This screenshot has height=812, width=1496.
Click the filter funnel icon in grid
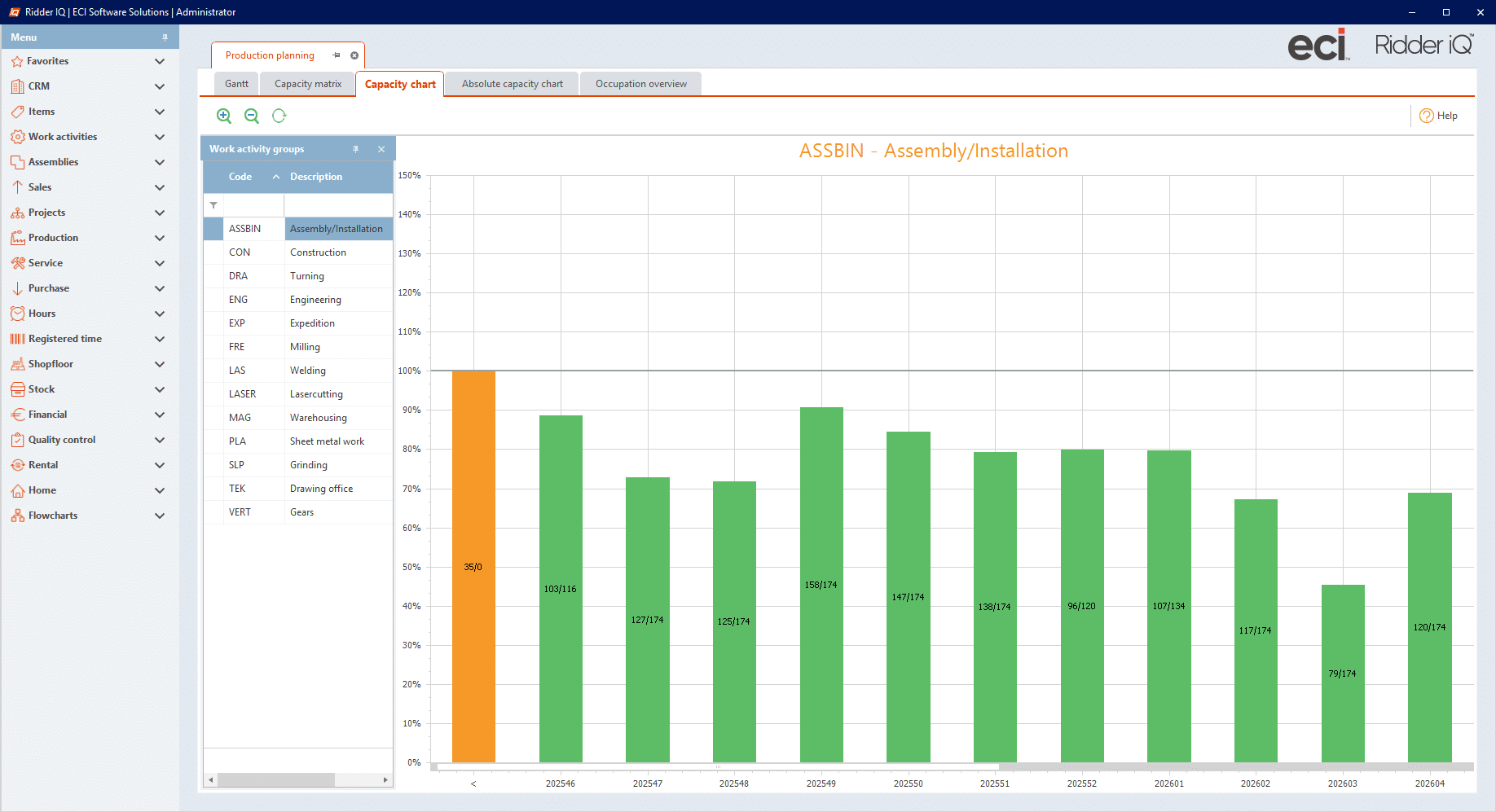213,205
